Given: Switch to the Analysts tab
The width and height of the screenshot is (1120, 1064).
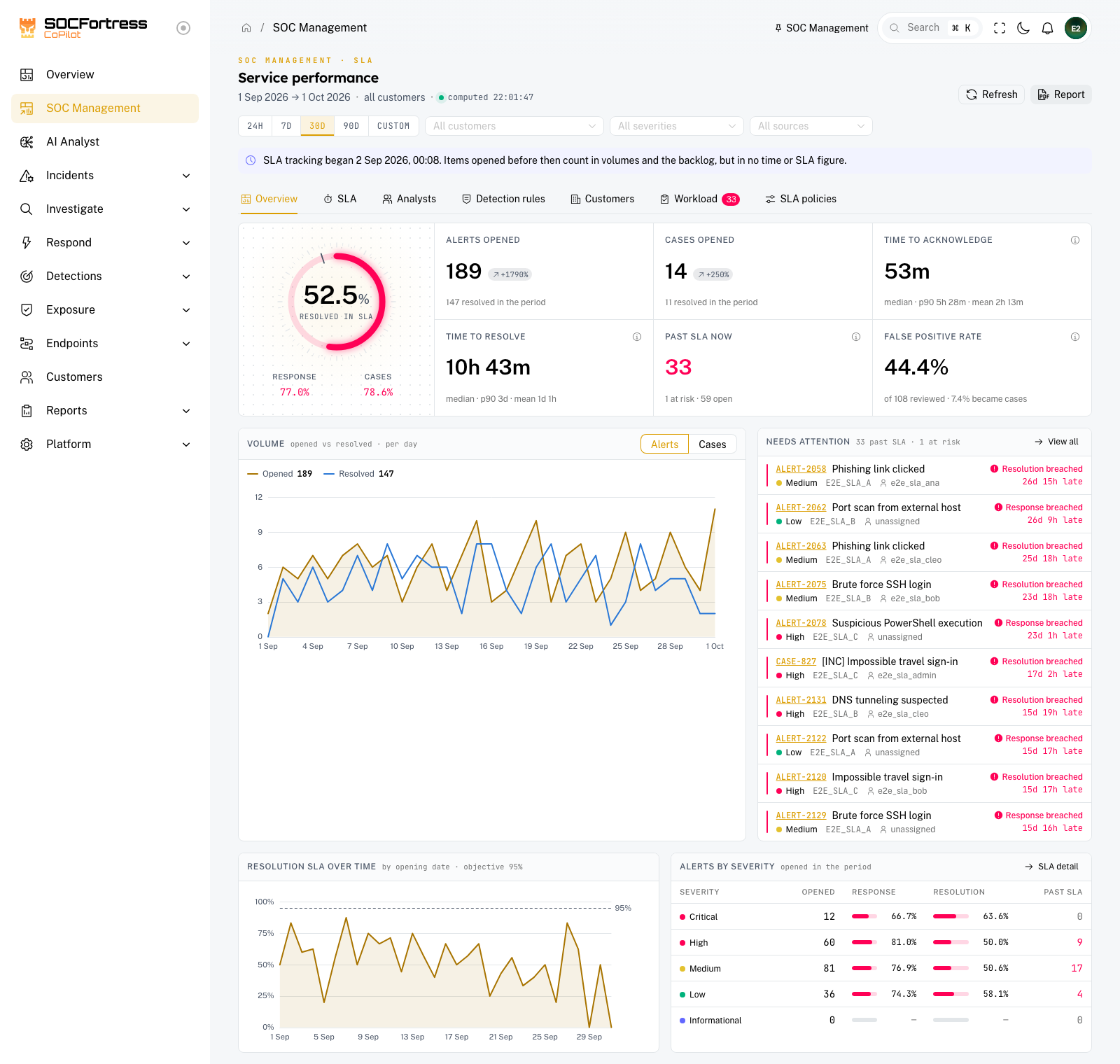Looking at the screenshot, I should [x=409, y=199].
